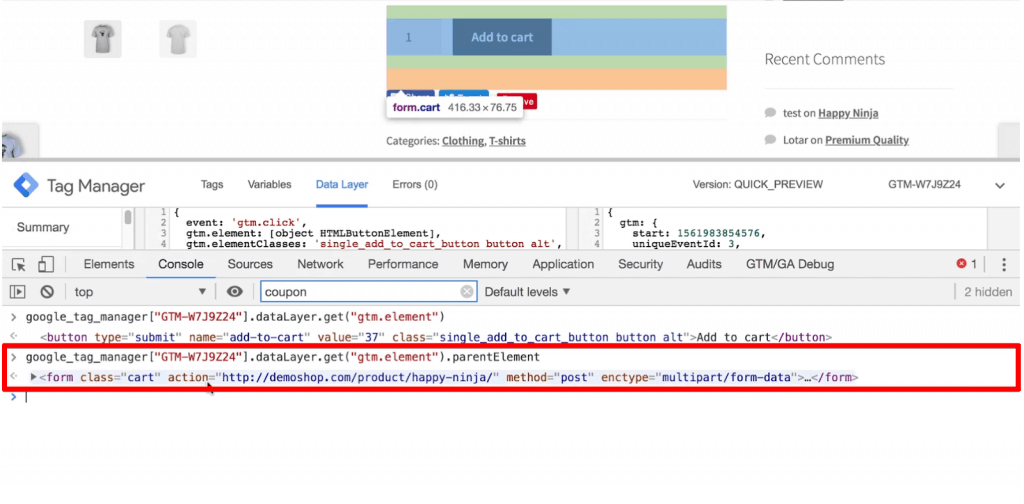Select the Data Layer tab
Image resolution: width=1024 pixels, height=504 pixels.
click(342, 185)
